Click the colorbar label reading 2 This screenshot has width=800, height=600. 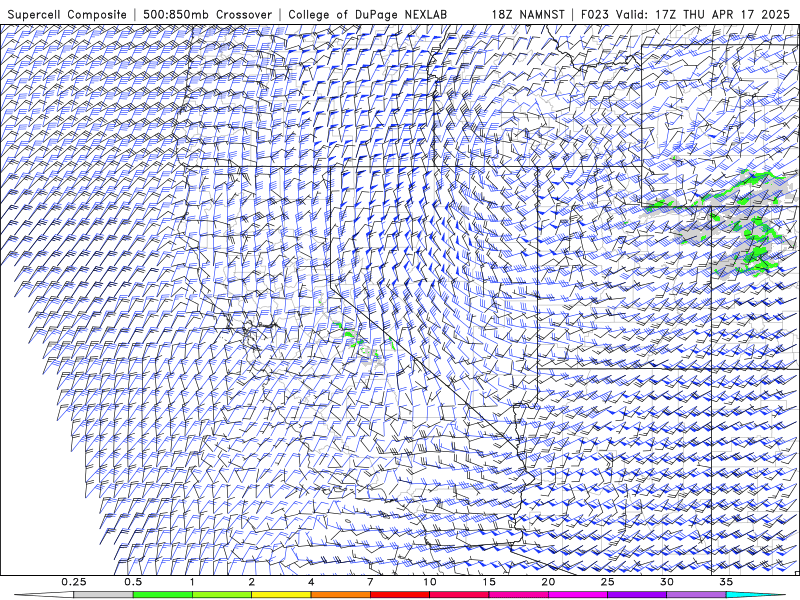point(252,582)
